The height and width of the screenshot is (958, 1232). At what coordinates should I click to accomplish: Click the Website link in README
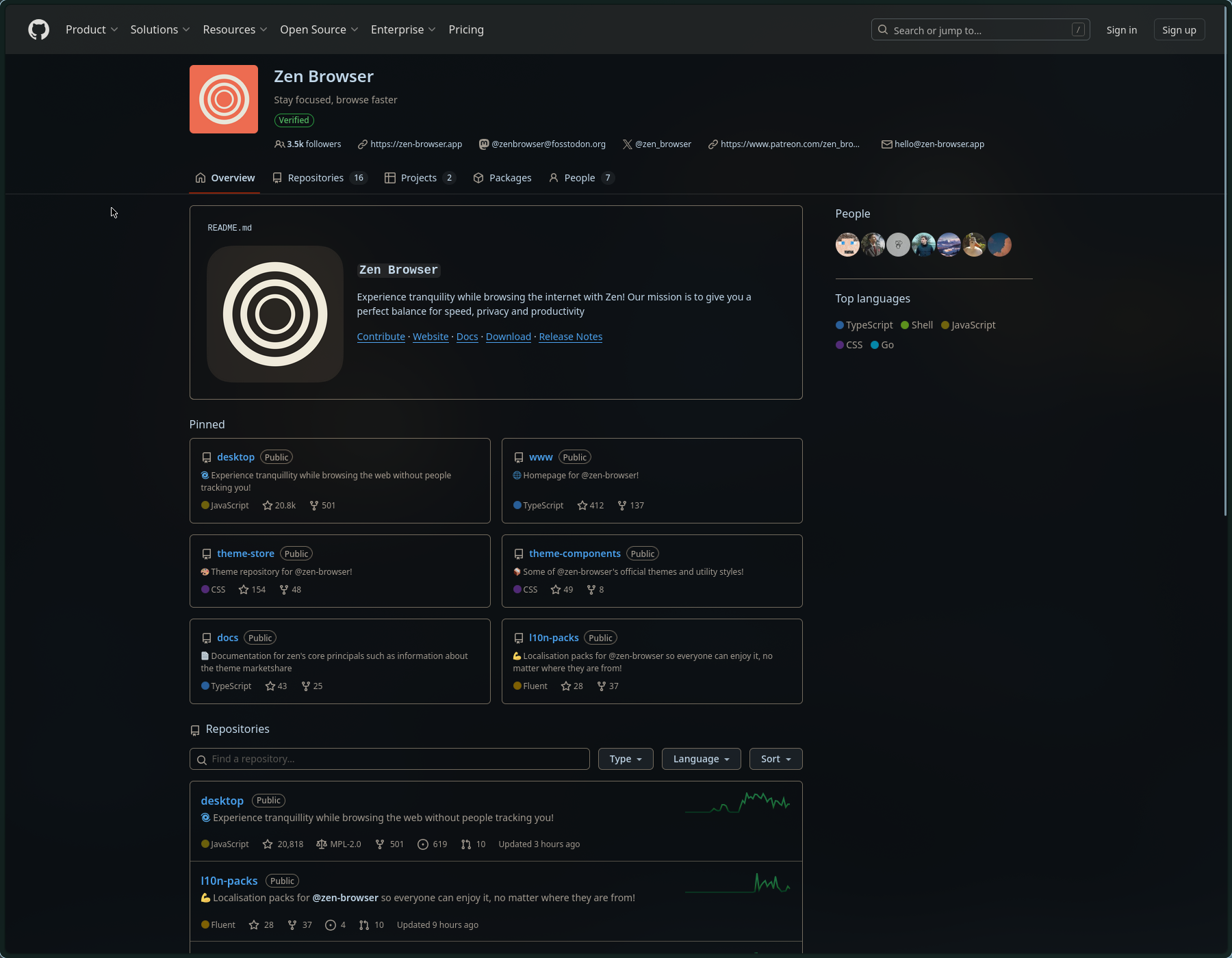[431, 337]
